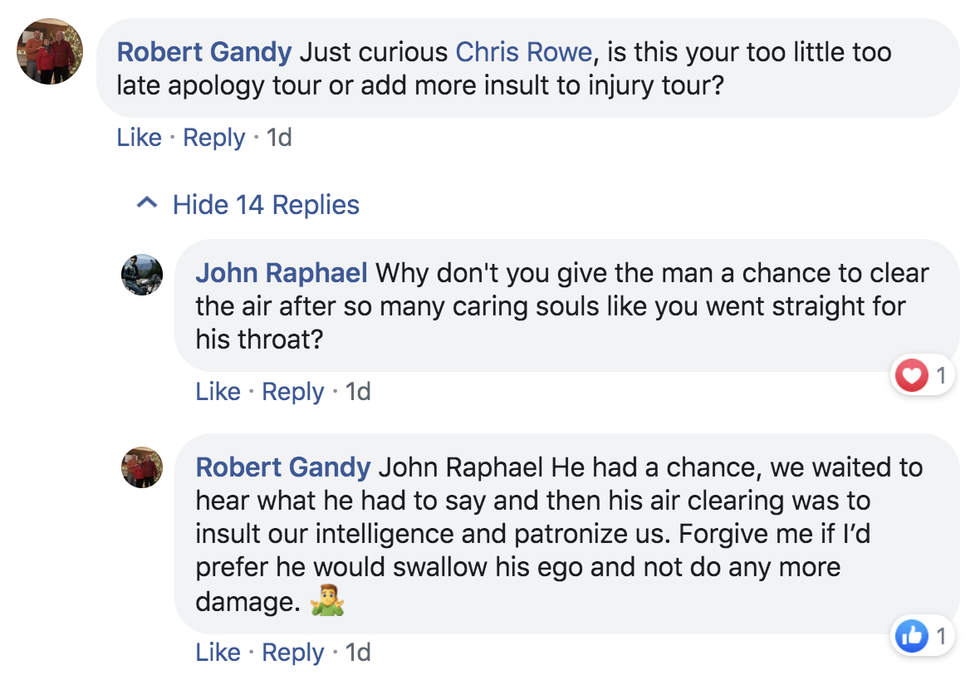Click the Hide 14 Replies chevron arrow
This screenshot has width=980, height=679.
(147, 204)
